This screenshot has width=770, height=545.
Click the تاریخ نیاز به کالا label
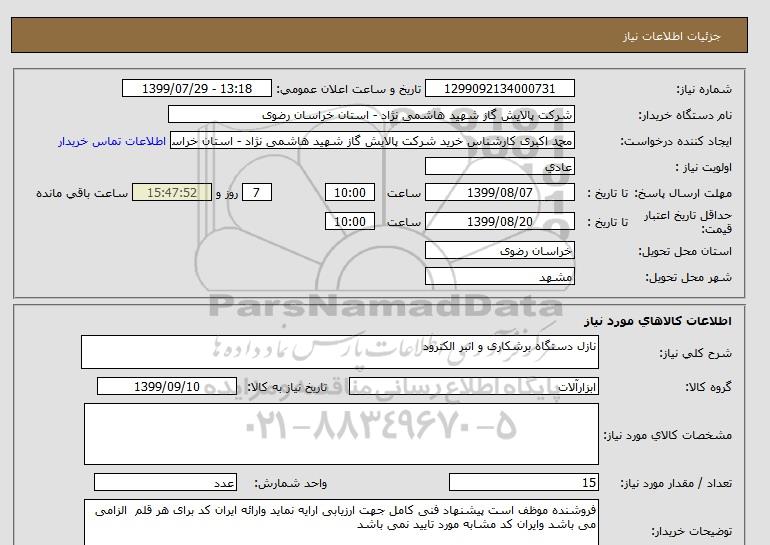(x=286, y=387)
